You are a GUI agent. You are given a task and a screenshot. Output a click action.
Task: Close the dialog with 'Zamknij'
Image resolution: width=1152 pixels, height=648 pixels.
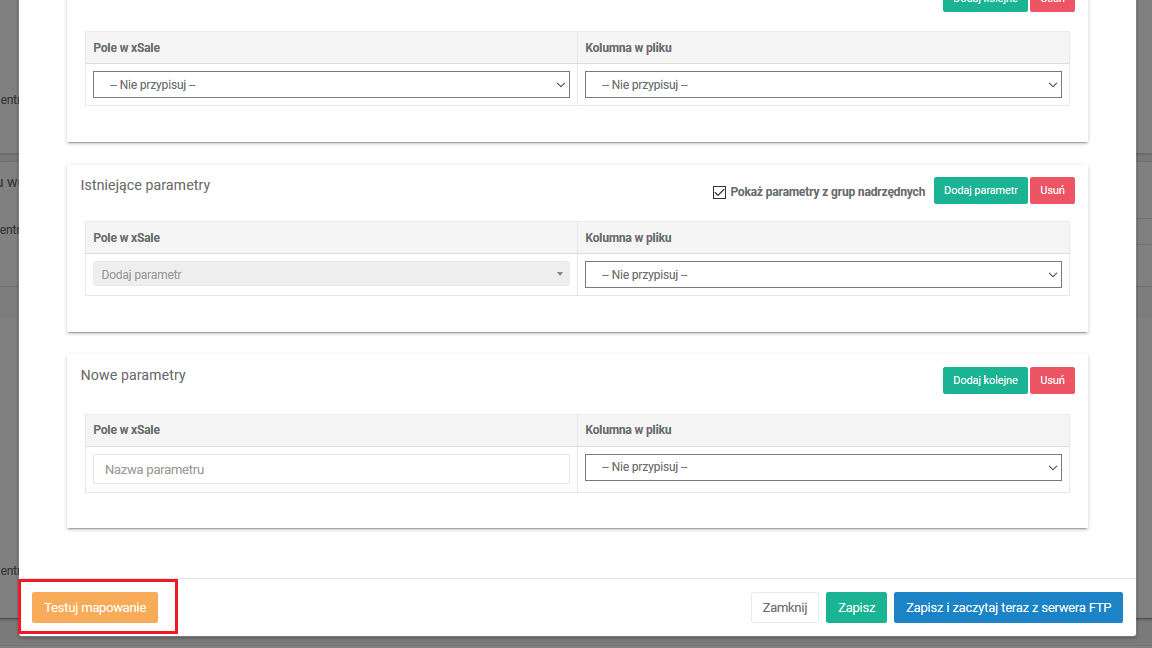pos(785,607)
